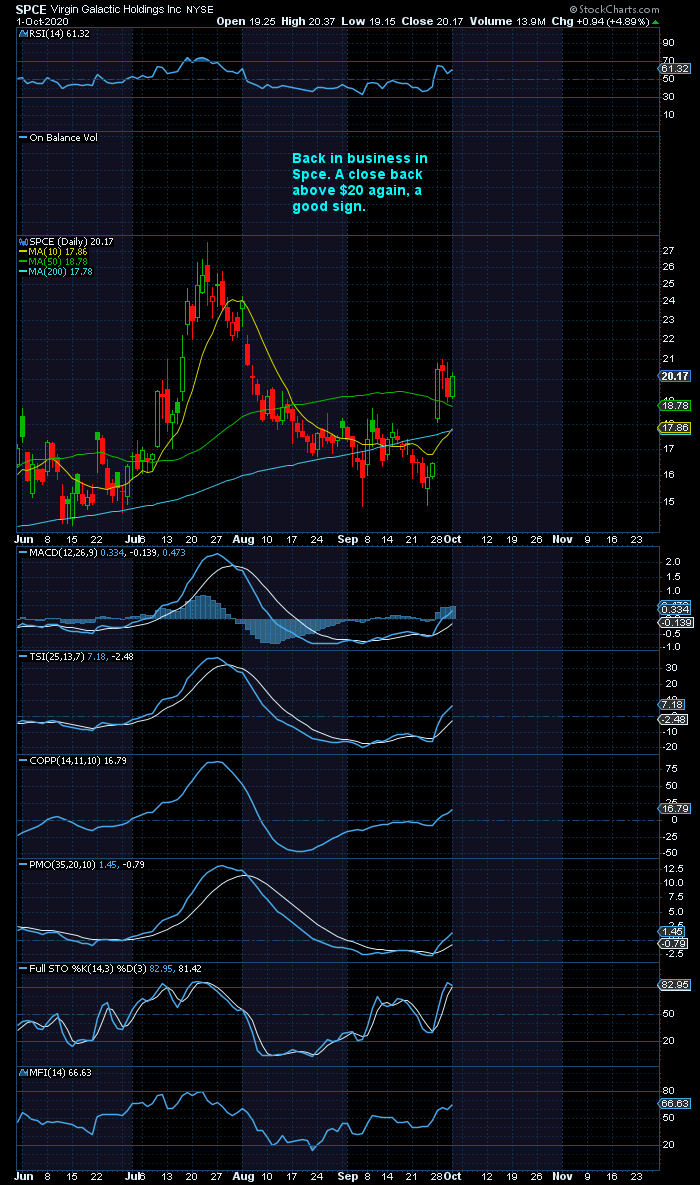Click 'Aug' on the price chart date axis

pos(243,540)
